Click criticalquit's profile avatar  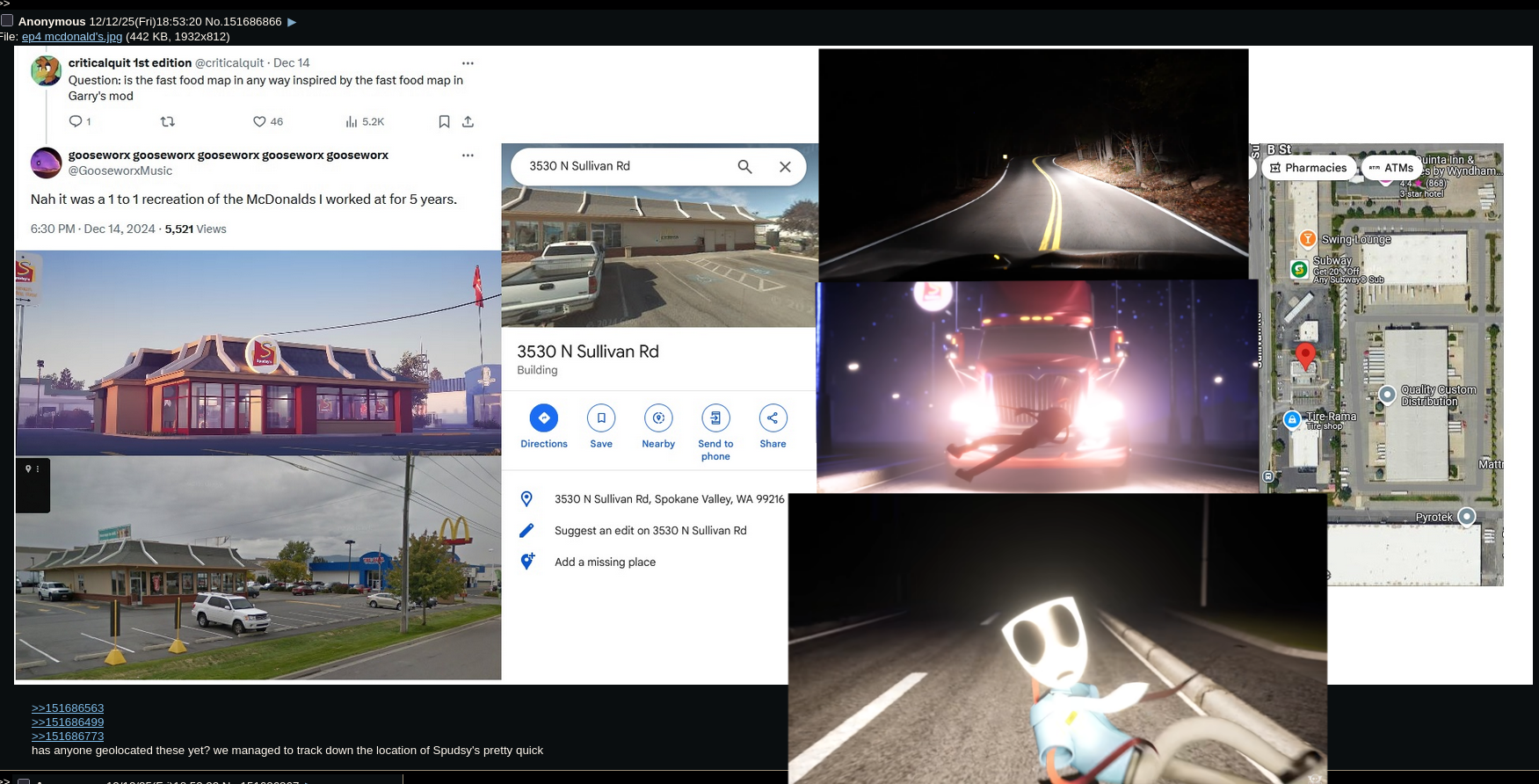46,70
